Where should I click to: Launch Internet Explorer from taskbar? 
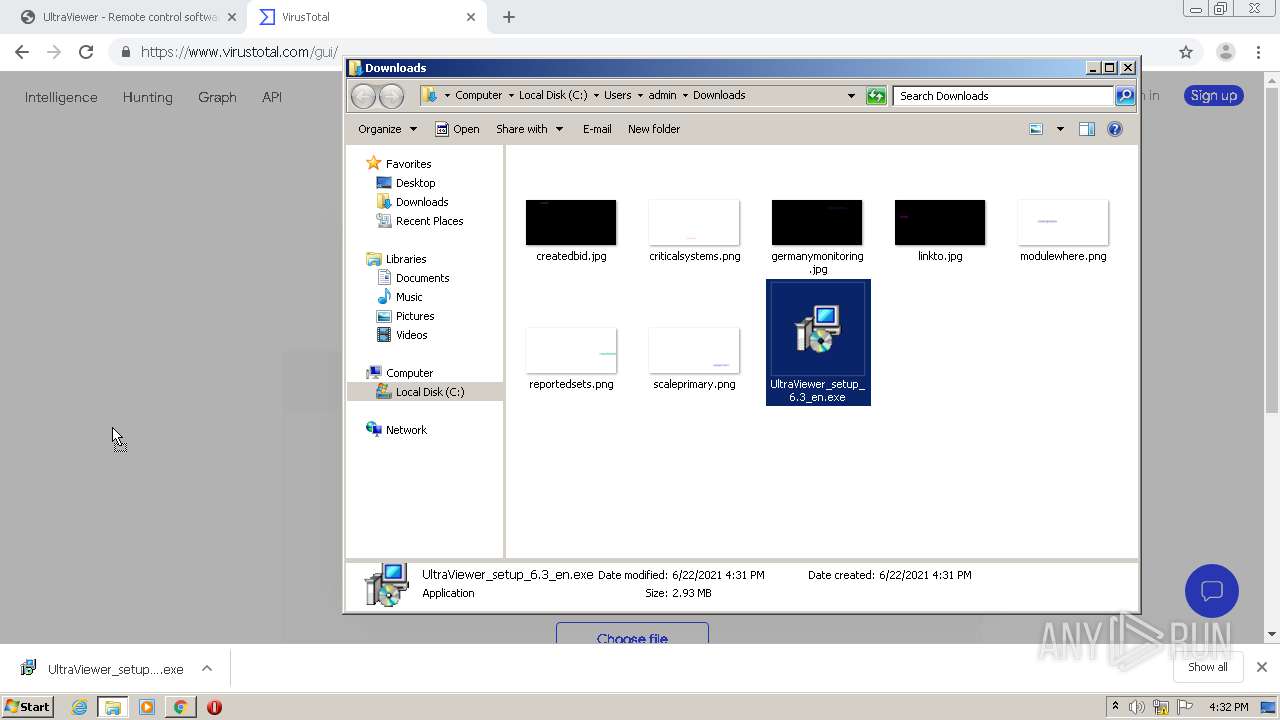79,707
